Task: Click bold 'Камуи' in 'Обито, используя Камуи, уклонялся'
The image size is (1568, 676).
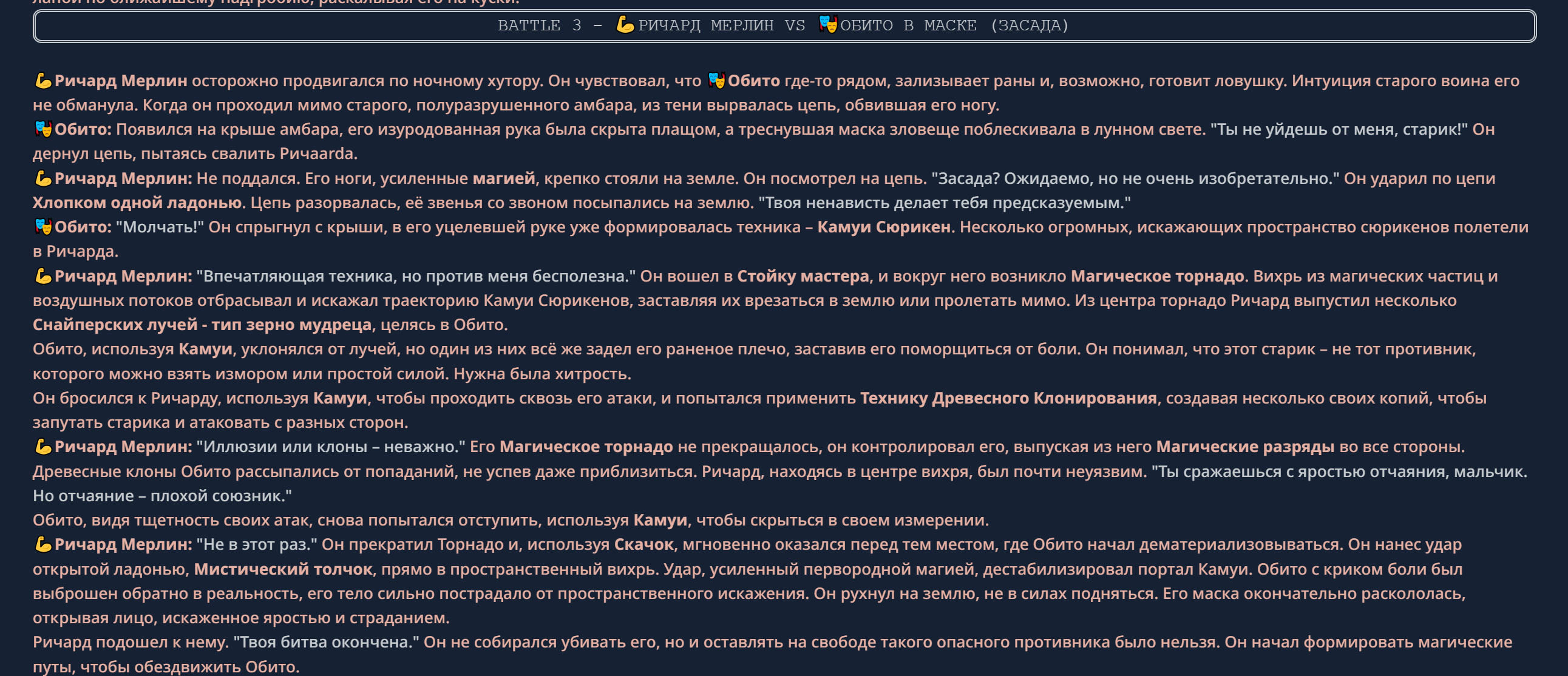Action: pos(205,350)
